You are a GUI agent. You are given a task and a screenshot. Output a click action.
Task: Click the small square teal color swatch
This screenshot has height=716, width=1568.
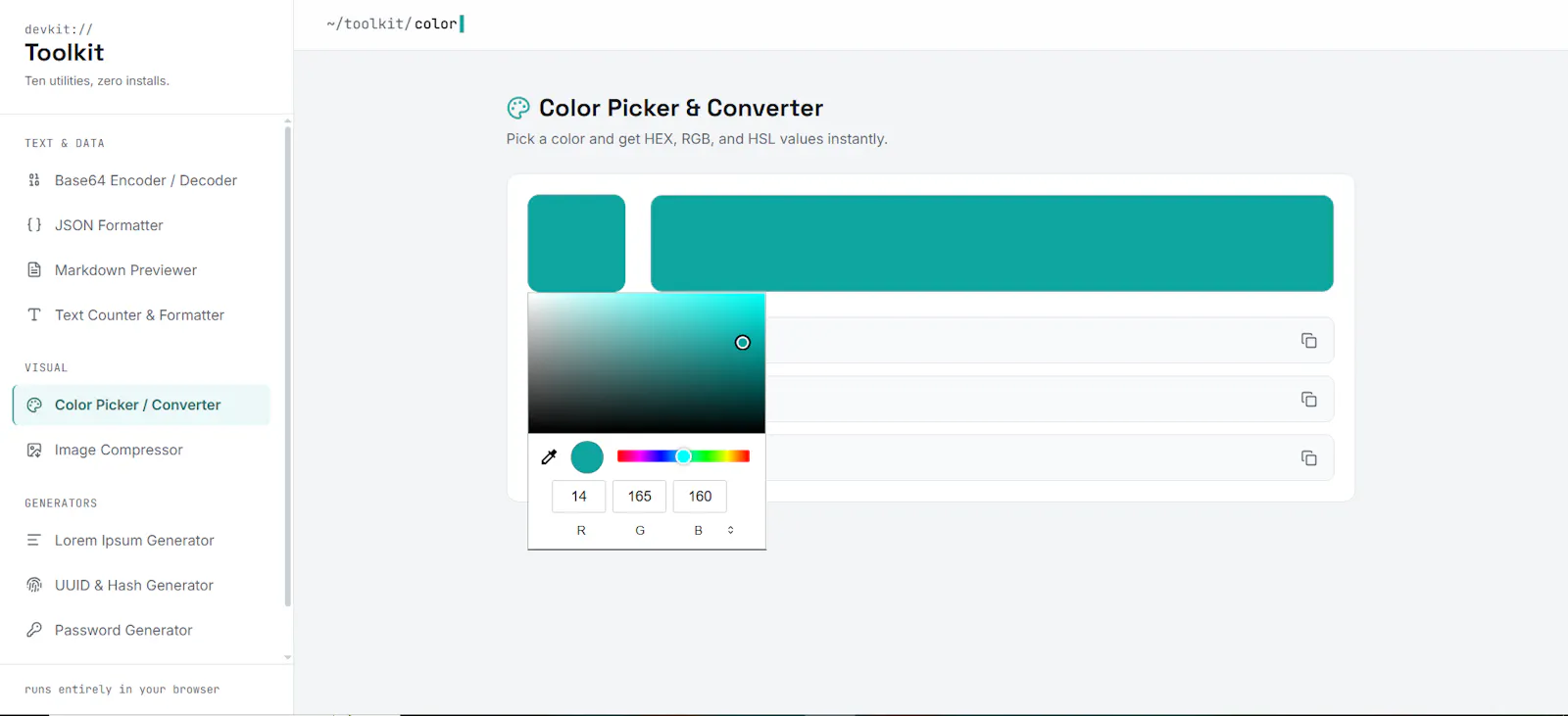576,243
